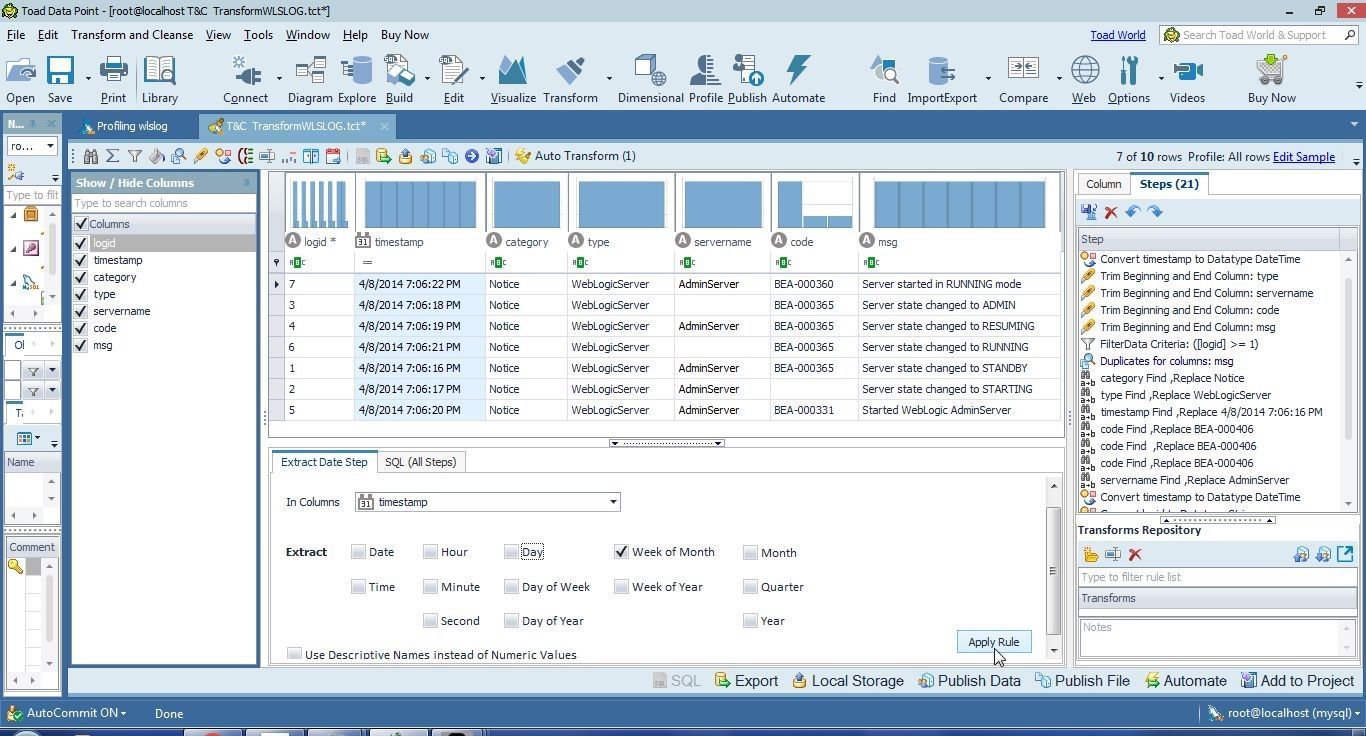Open the Dimensional tool

(x=650, y=80)
